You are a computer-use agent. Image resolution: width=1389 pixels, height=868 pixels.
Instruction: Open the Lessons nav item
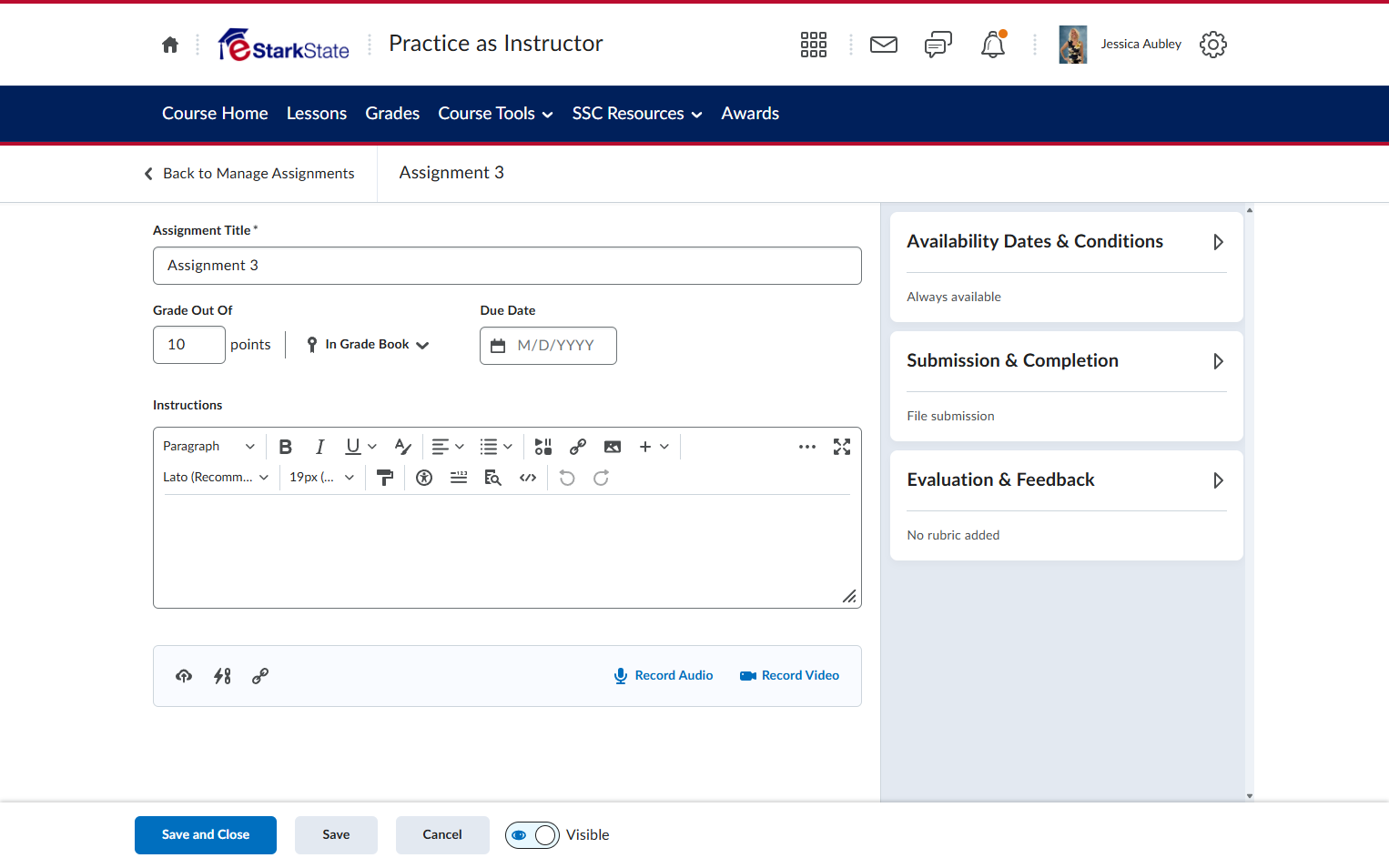coord(317,114)
